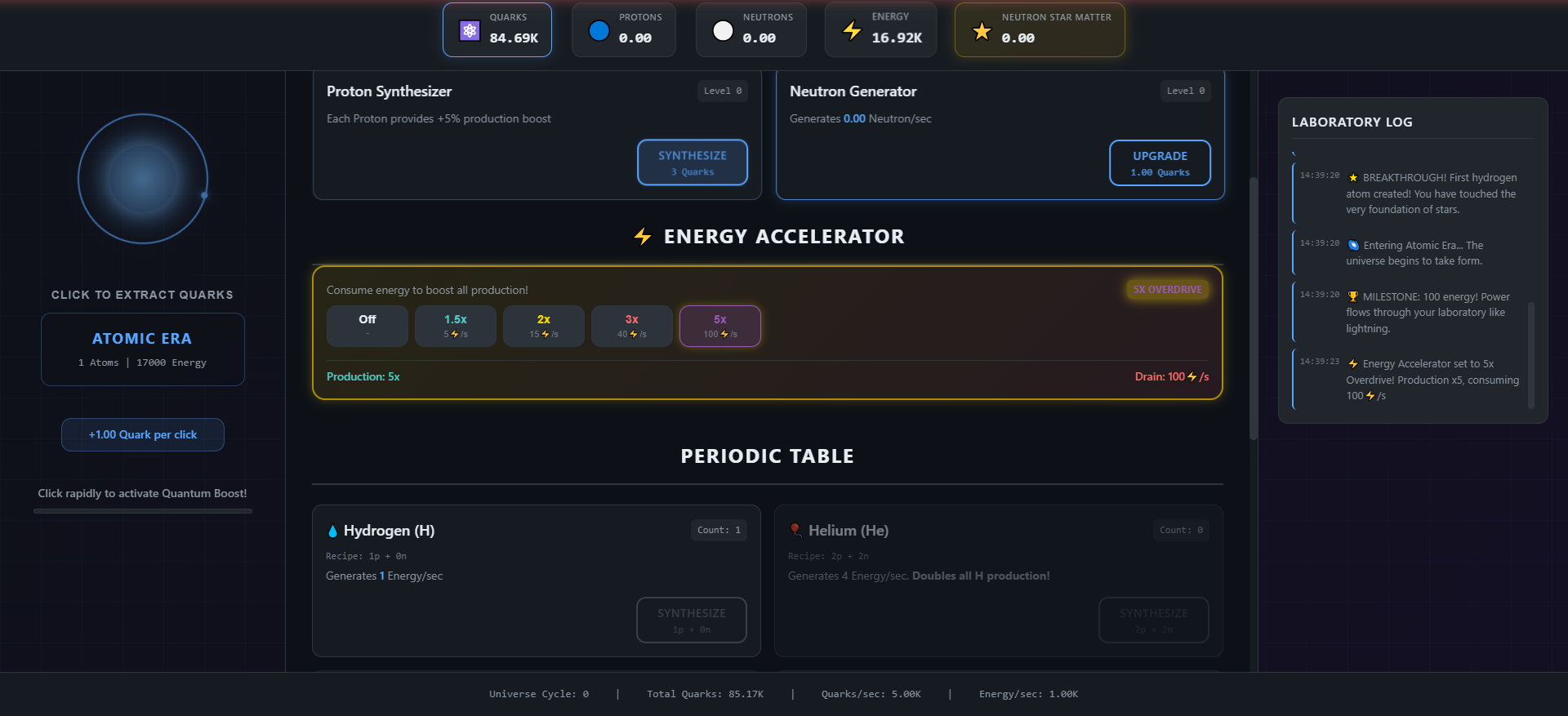Click the Neutron Star Matter star icon
The width and height of the screenshot is (1568, 716).
pyautogui.click(x=982, y=31)
